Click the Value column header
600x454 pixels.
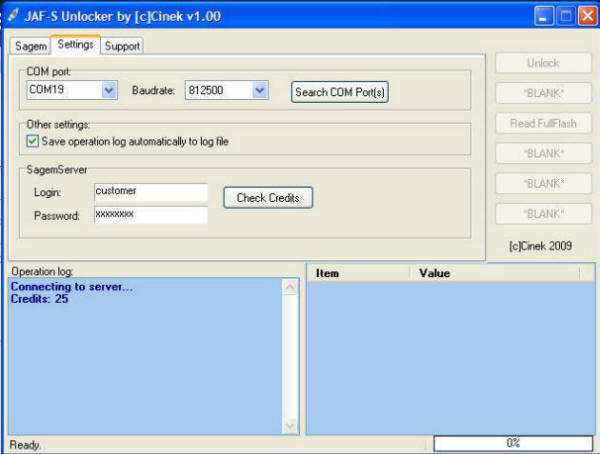coord(495,273)
